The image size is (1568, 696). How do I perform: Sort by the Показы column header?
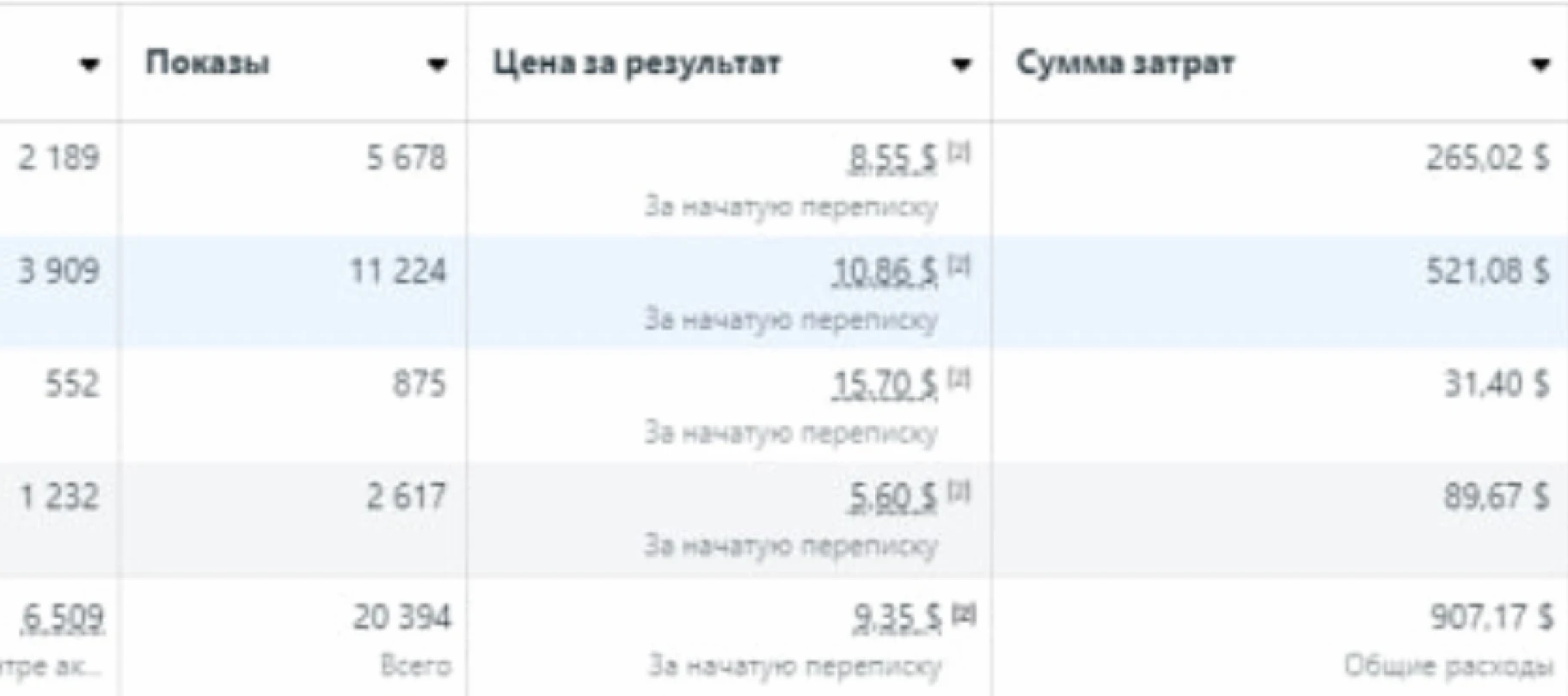(x=207, y=63)
